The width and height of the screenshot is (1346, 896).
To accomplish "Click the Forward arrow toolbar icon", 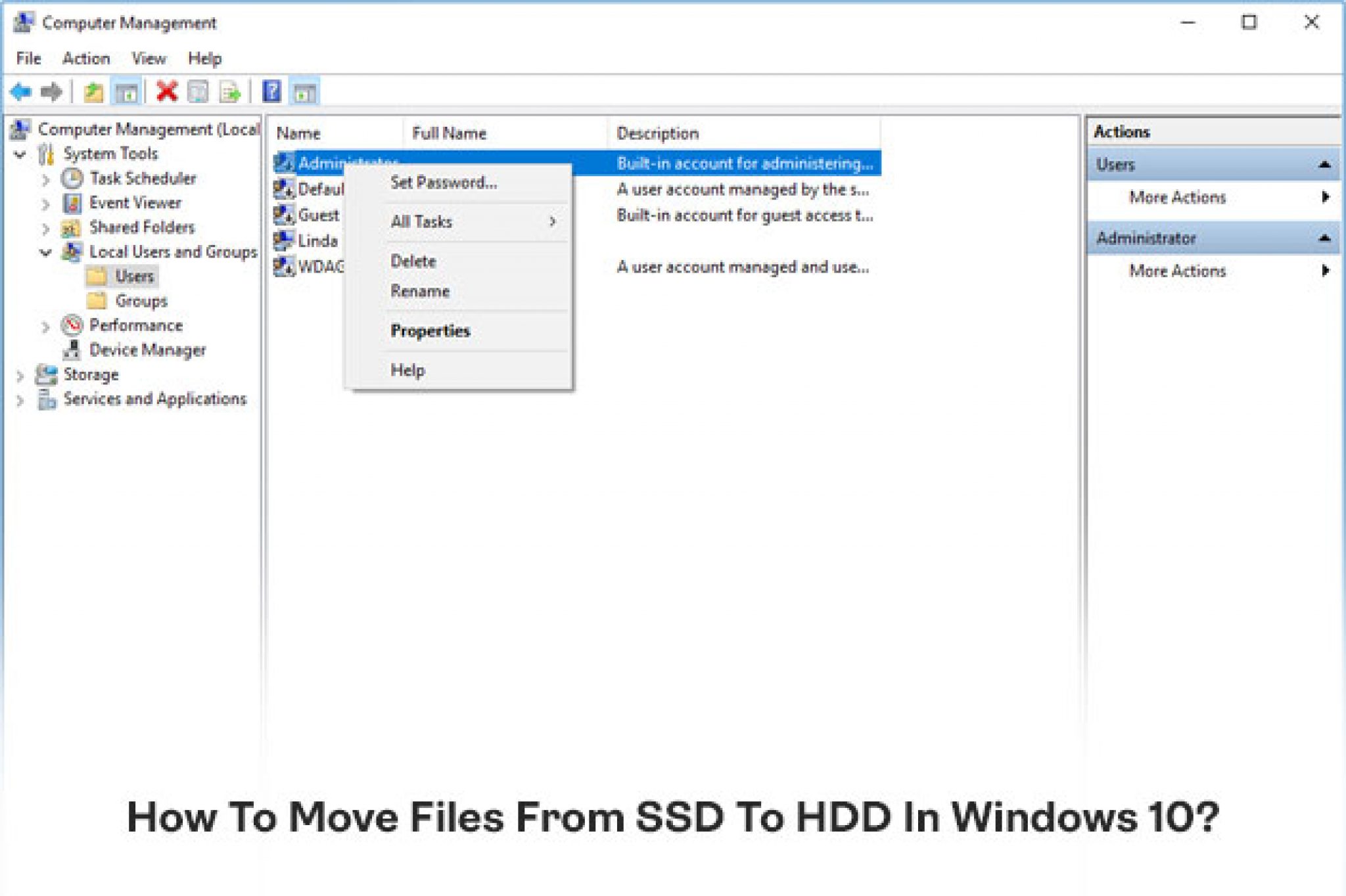I will coord(51,92).
